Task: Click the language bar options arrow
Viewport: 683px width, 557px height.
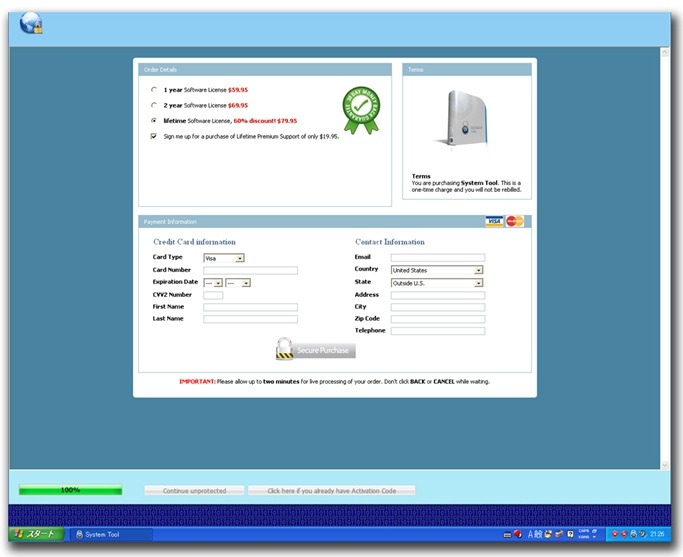Action: pos(594,537)
